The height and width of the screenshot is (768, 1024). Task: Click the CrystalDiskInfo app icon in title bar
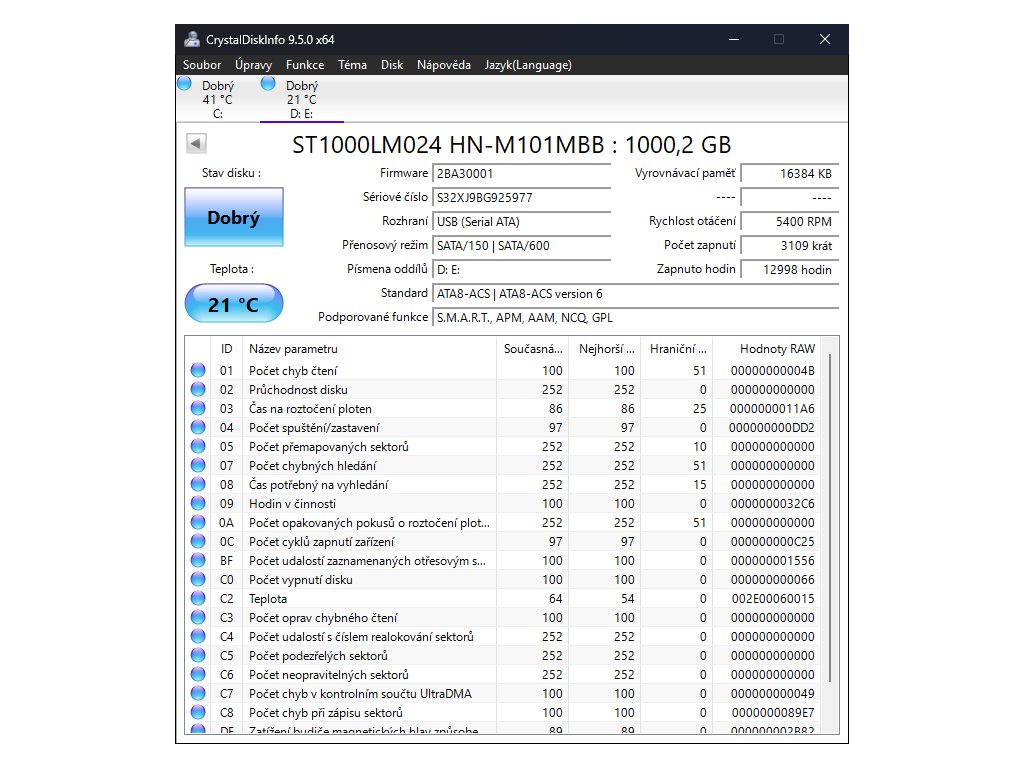192,39
